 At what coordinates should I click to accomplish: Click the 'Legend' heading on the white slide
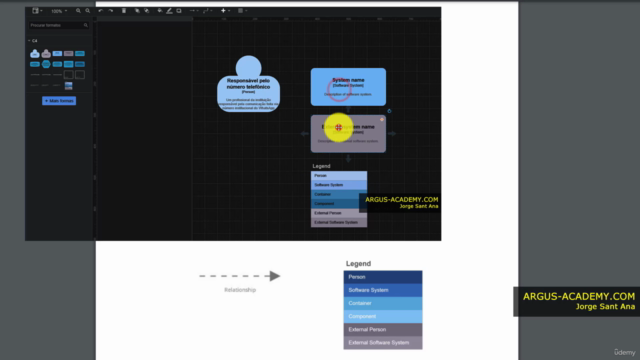(358, 264)
